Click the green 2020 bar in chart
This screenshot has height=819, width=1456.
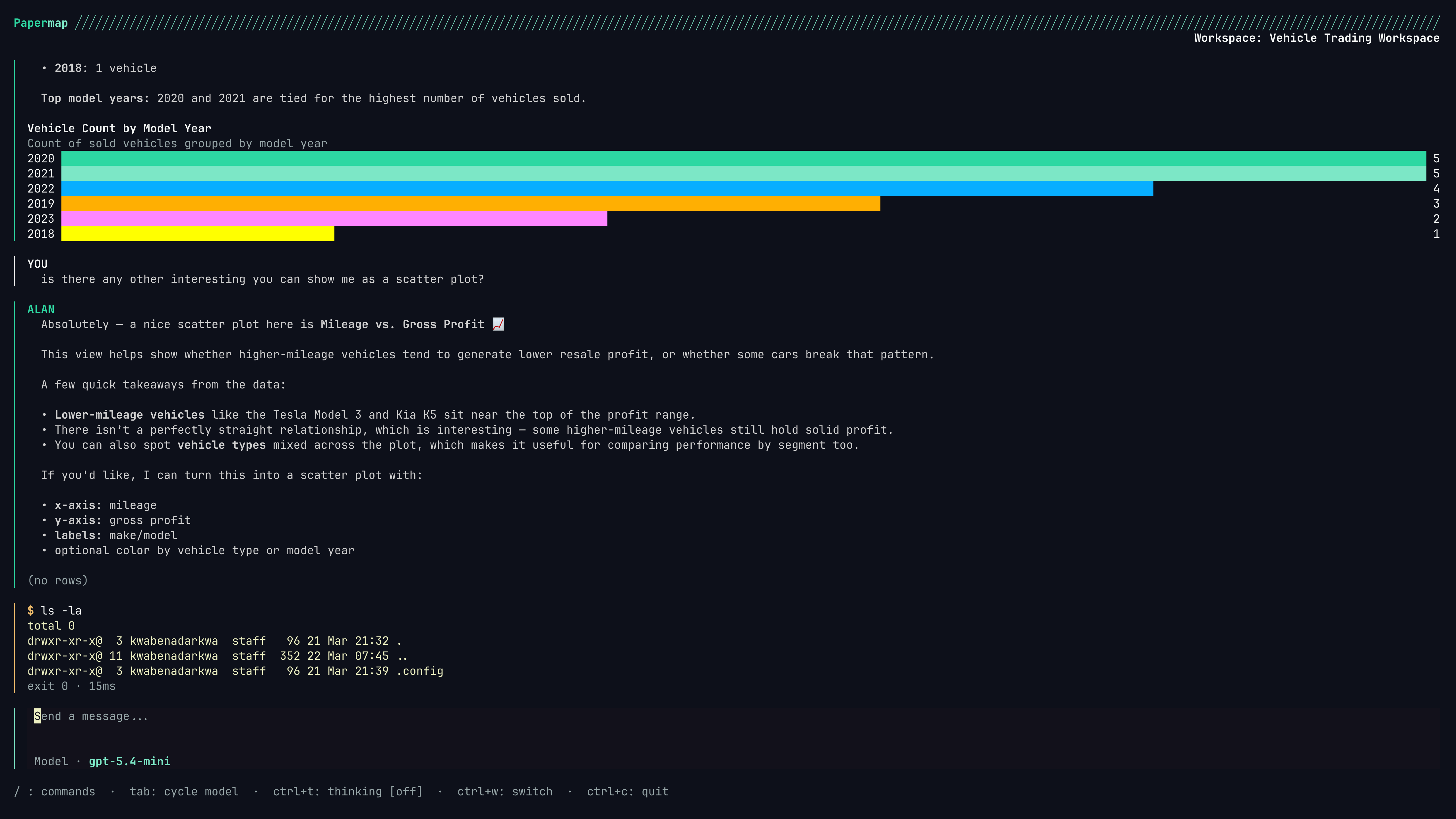tap(744, 158)
